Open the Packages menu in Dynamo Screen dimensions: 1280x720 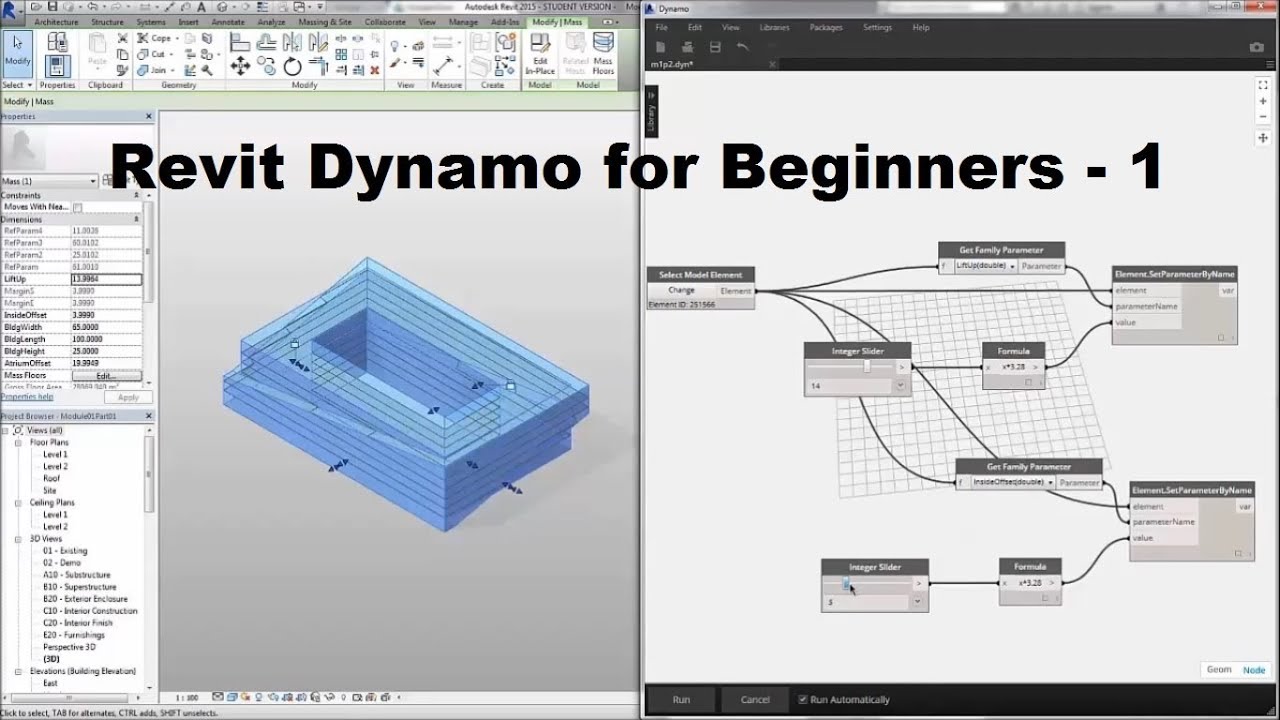(825, 27)
